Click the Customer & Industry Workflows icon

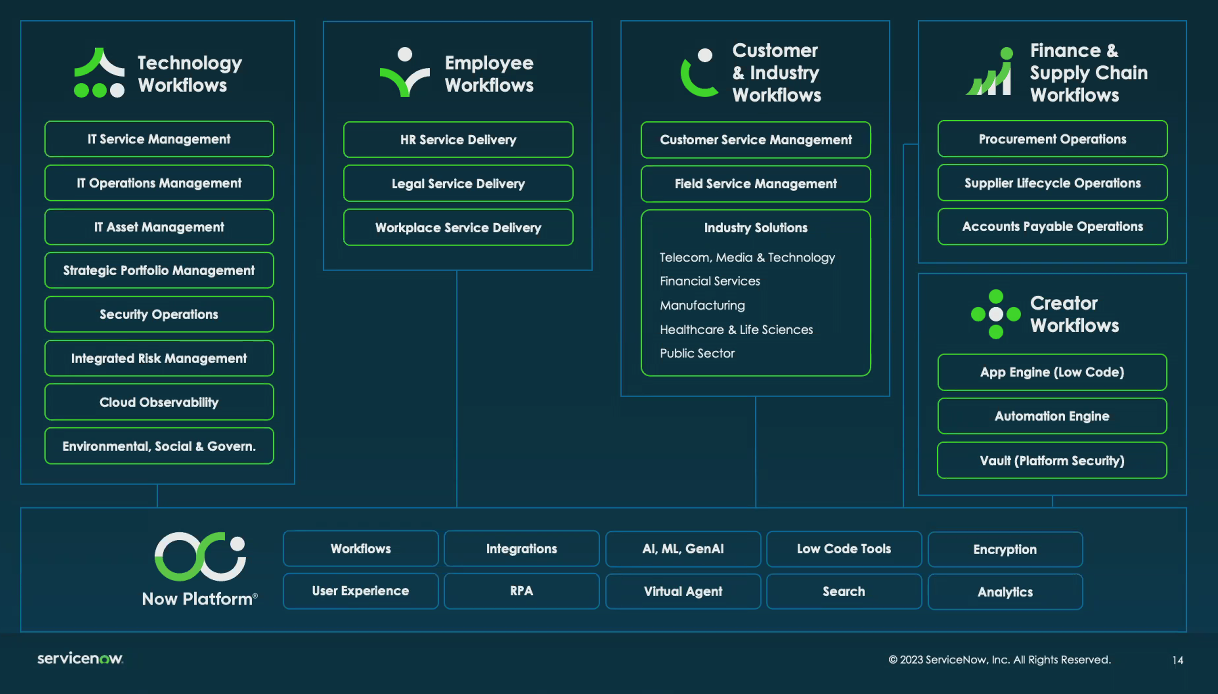coord(701,70)
